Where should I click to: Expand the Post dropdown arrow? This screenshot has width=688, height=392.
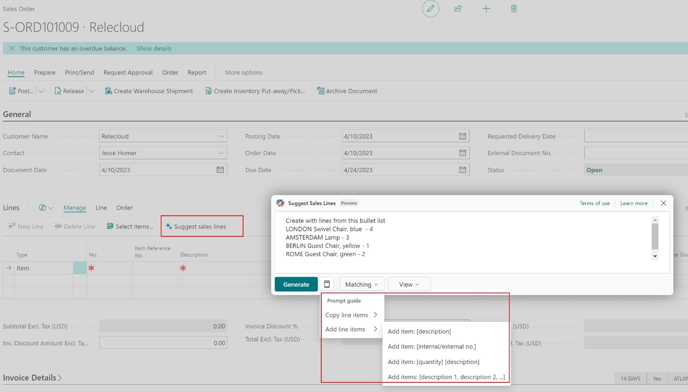tap(41, 91)
